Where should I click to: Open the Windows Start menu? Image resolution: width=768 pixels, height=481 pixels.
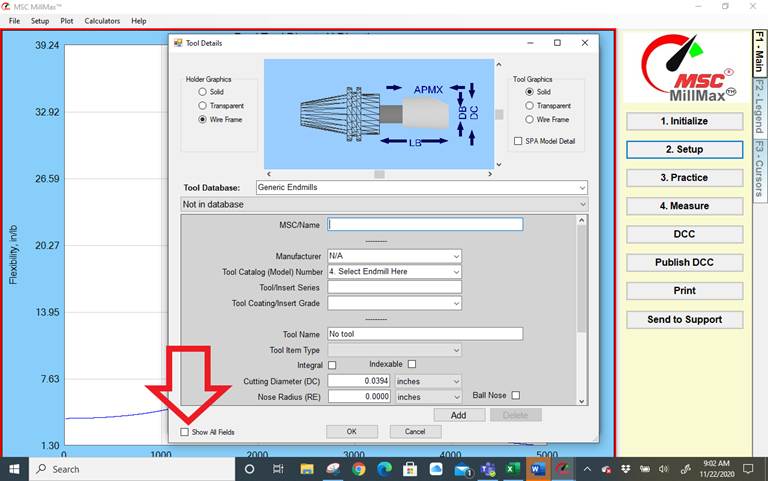pyautogui.click(x=14, y=469)
